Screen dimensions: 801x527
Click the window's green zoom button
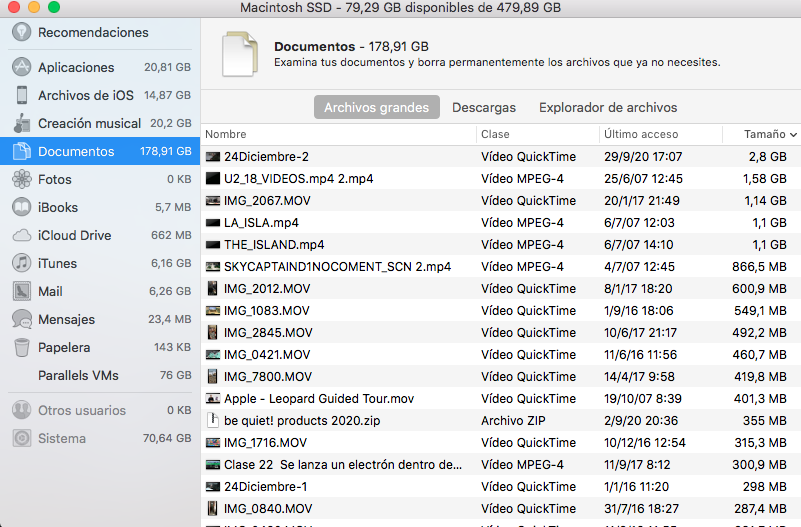coord(54,7)
